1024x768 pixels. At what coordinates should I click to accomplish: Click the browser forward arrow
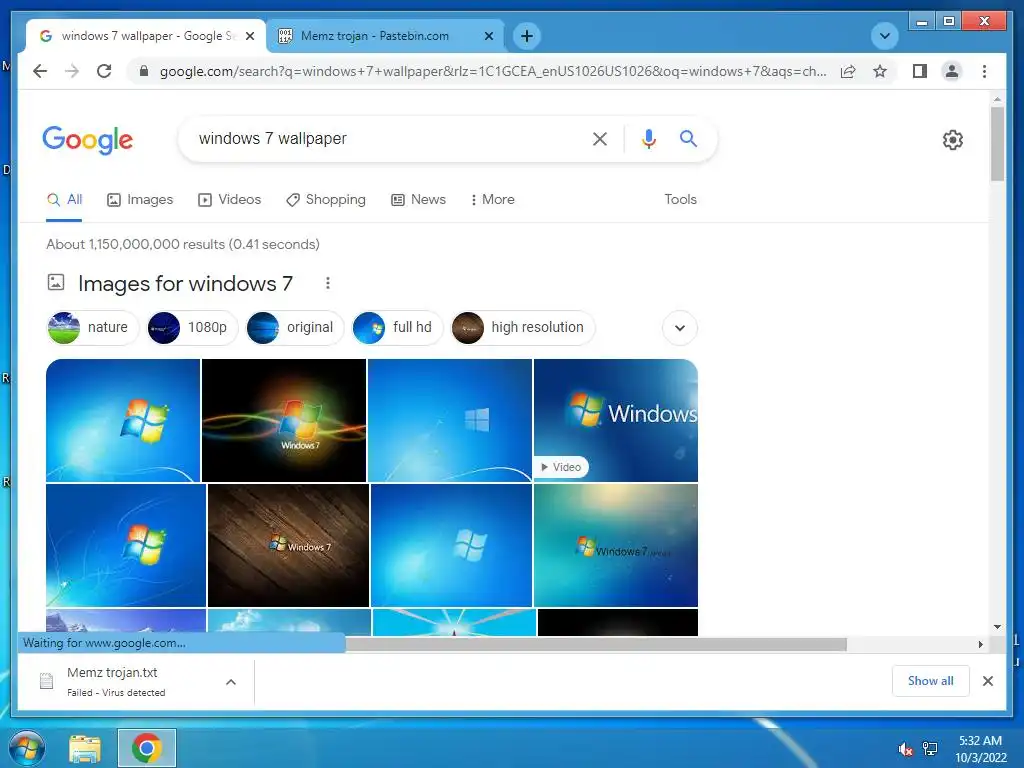click(72, 71)
